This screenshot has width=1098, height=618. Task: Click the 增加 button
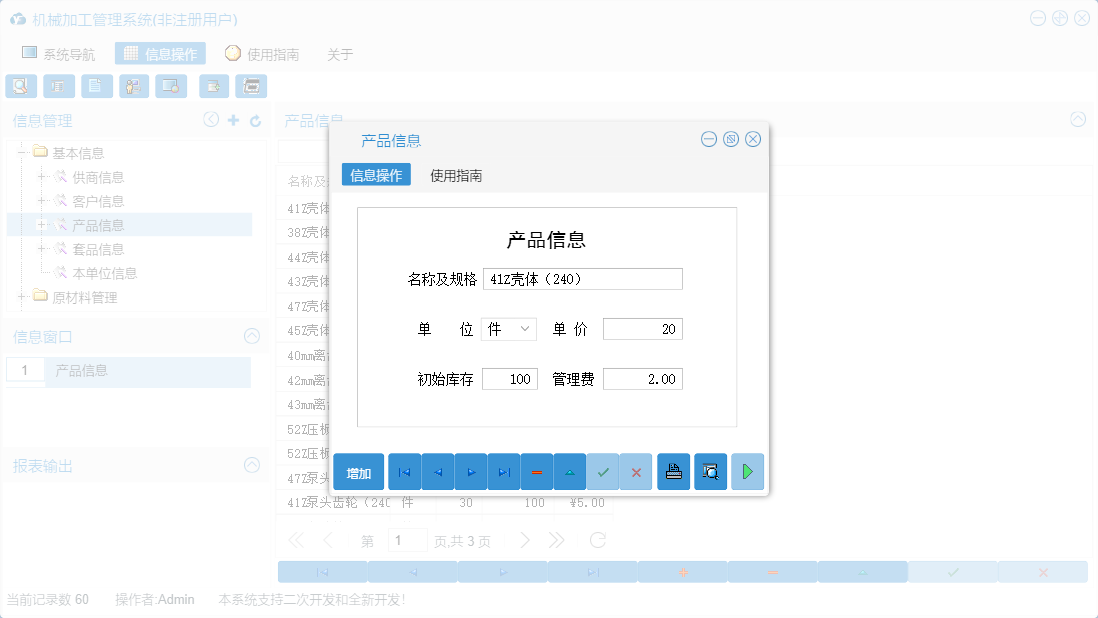[358, 471]
